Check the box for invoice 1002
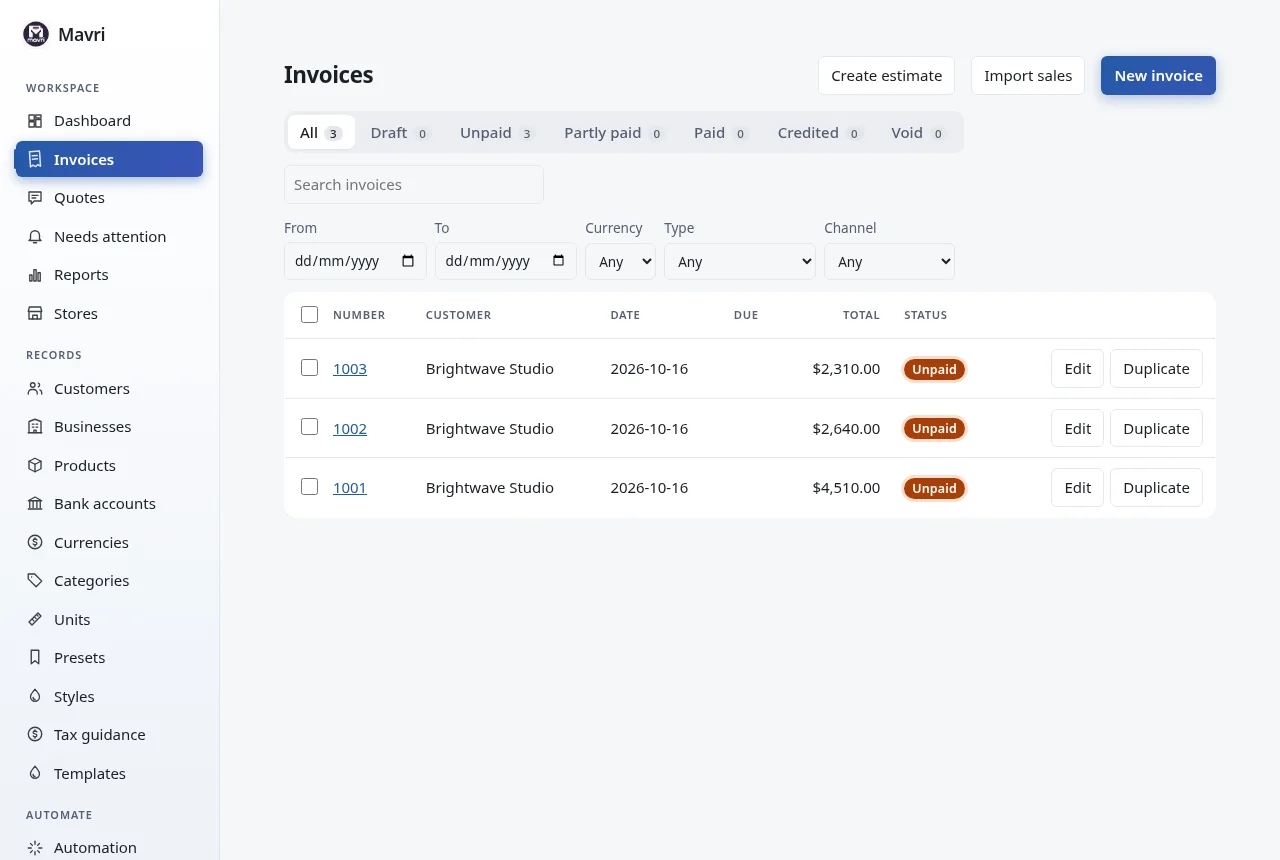1280x860 pixels. click(310, 427)
